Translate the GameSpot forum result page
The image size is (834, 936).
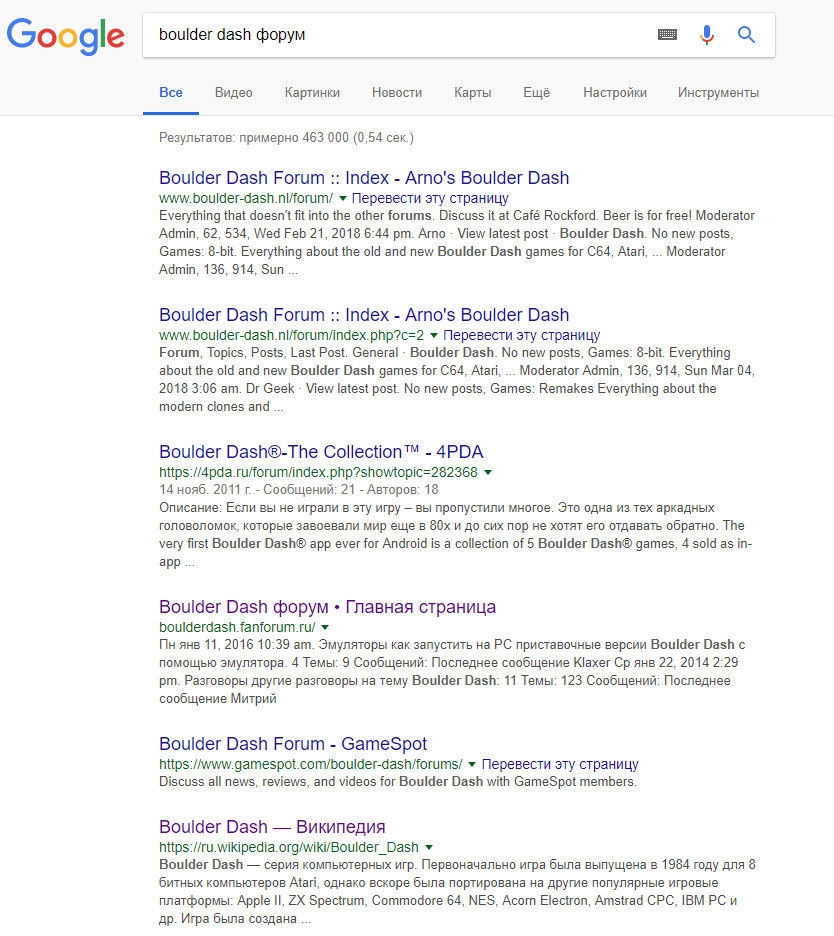560,764
